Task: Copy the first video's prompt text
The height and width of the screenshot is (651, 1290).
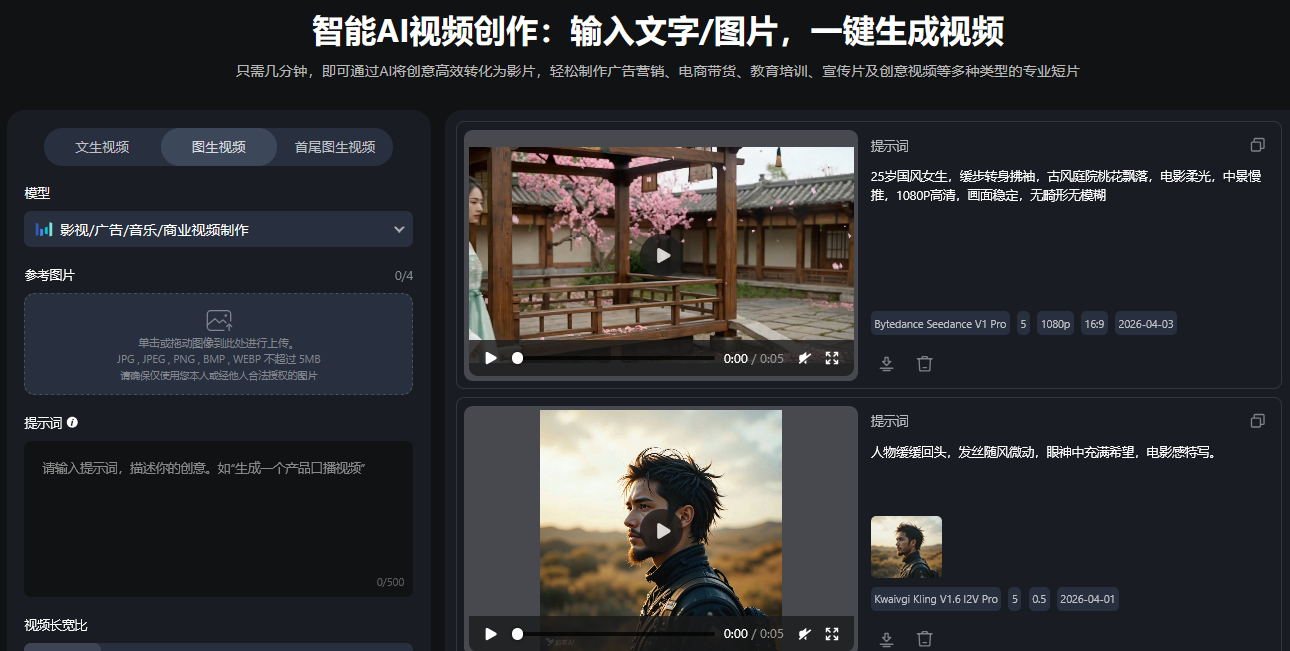Action: click(x=1257, y=145)
